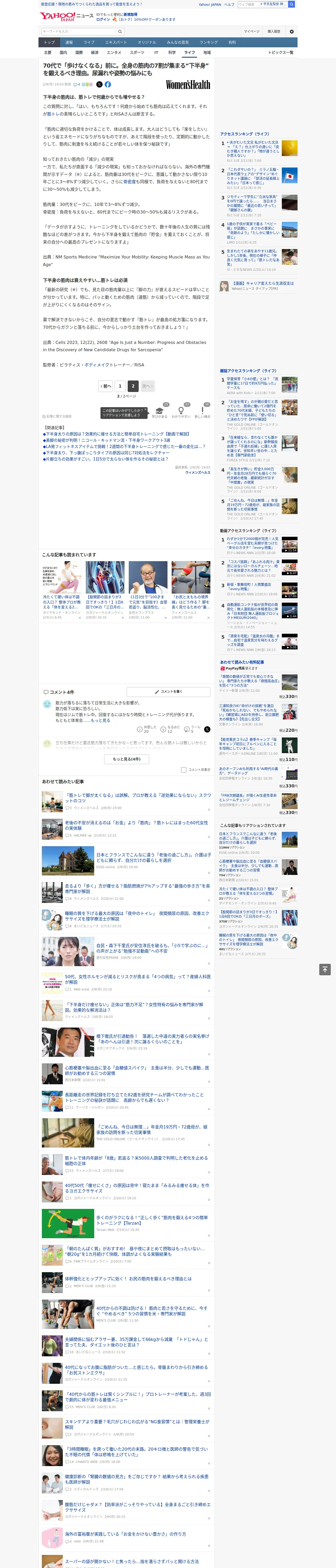Share the article on X
336x1568 pixels.
click(99, 85)
